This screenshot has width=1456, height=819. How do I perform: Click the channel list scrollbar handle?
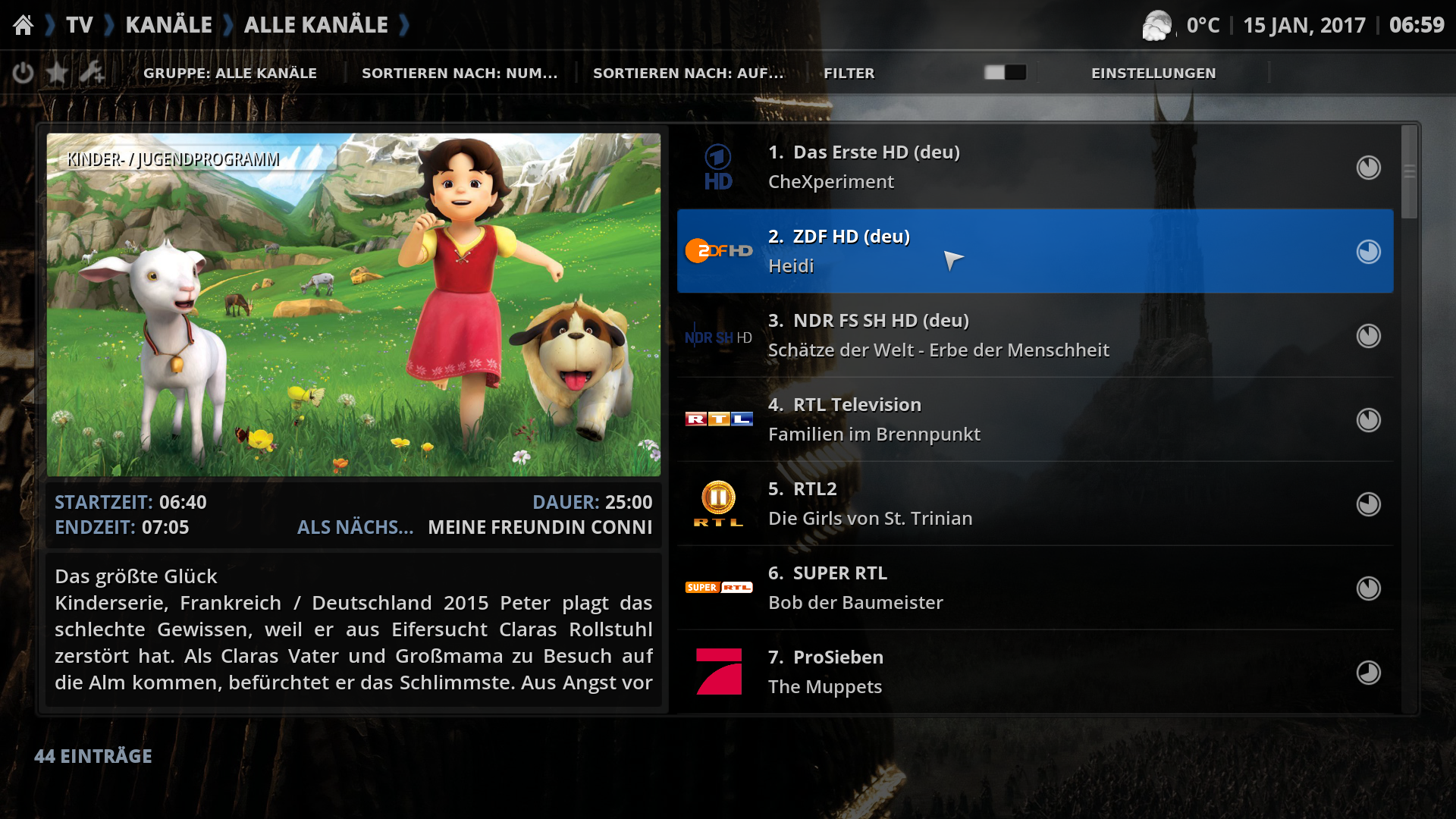1410,171
